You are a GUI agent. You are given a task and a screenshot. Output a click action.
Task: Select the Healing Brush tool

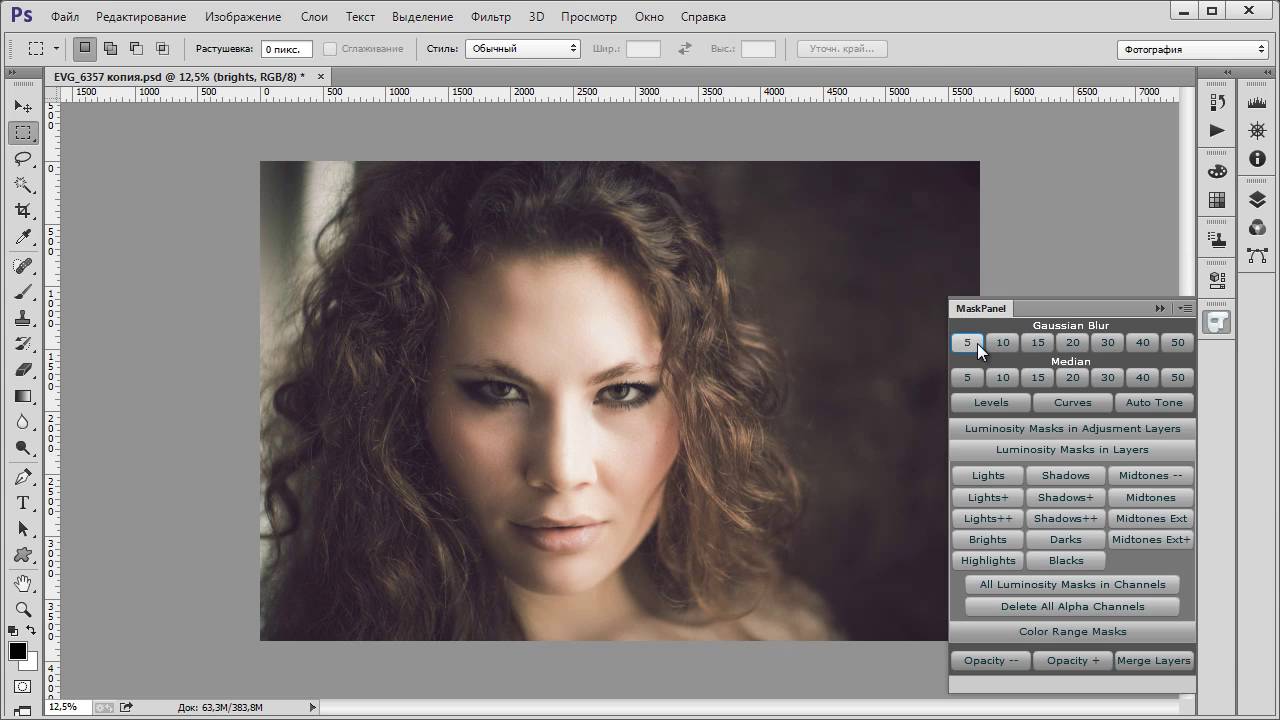pyautogui.click(x=23, y=266)
